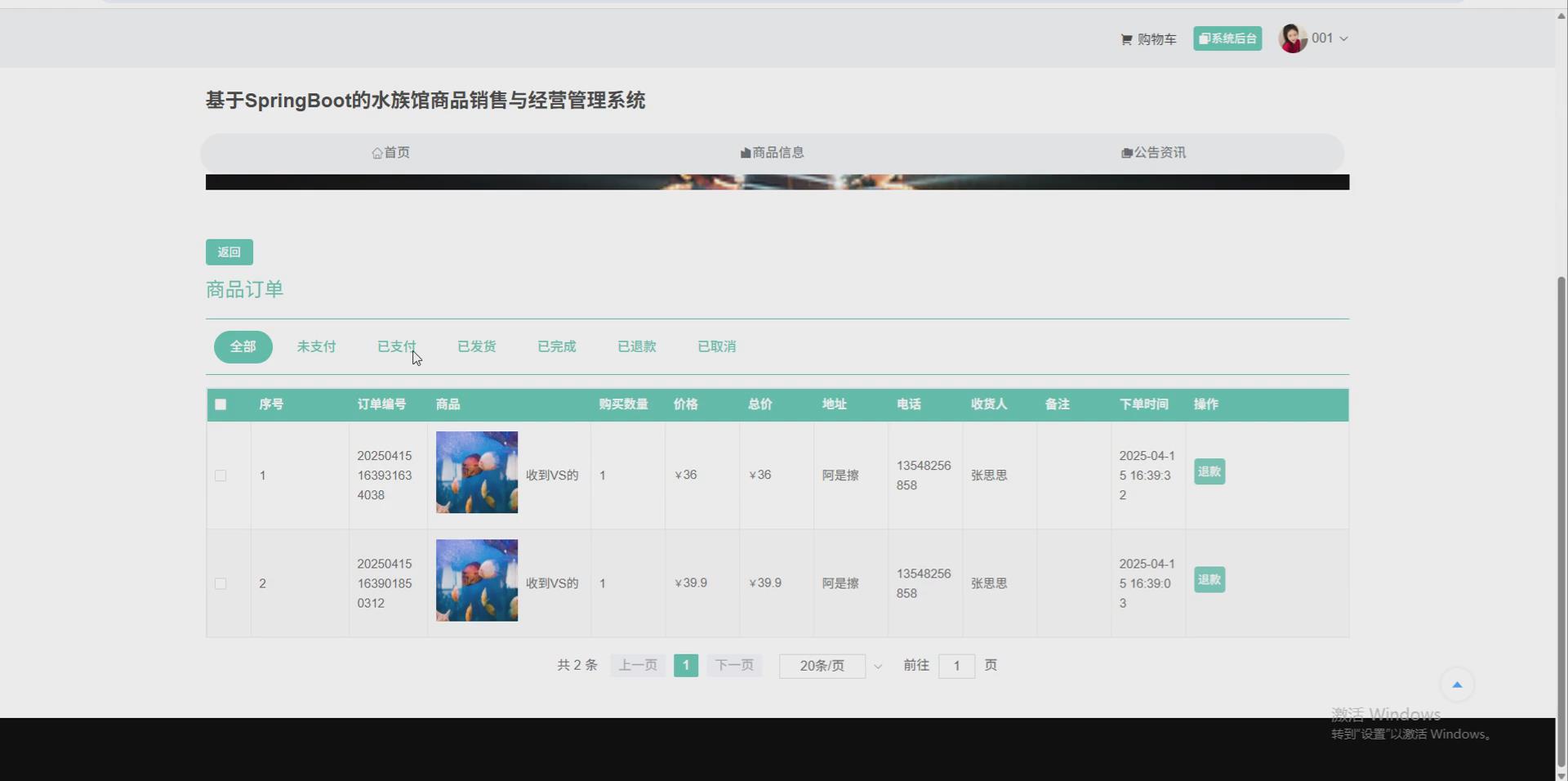Viewport: 1568px width, 781px height.
Task: Click 收到VS的 product name in row 1
Action: (552, 475)
